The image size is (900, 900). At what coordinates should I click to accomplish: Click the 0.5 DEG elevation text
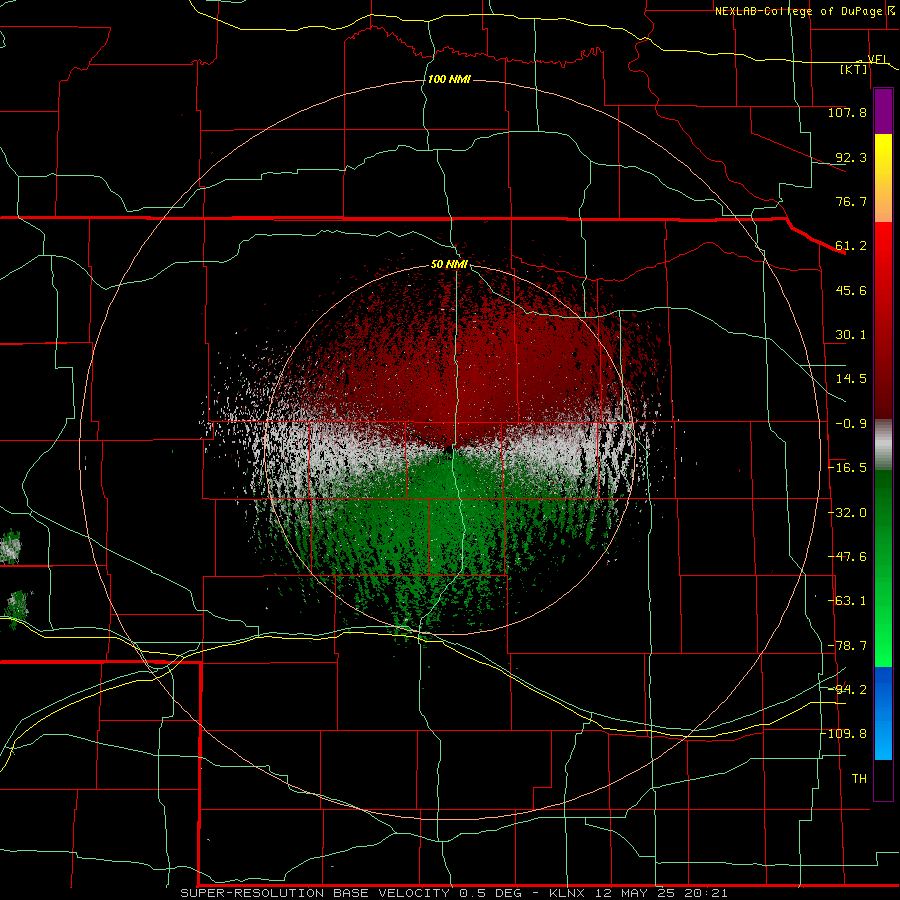click(x=491, y=893)
